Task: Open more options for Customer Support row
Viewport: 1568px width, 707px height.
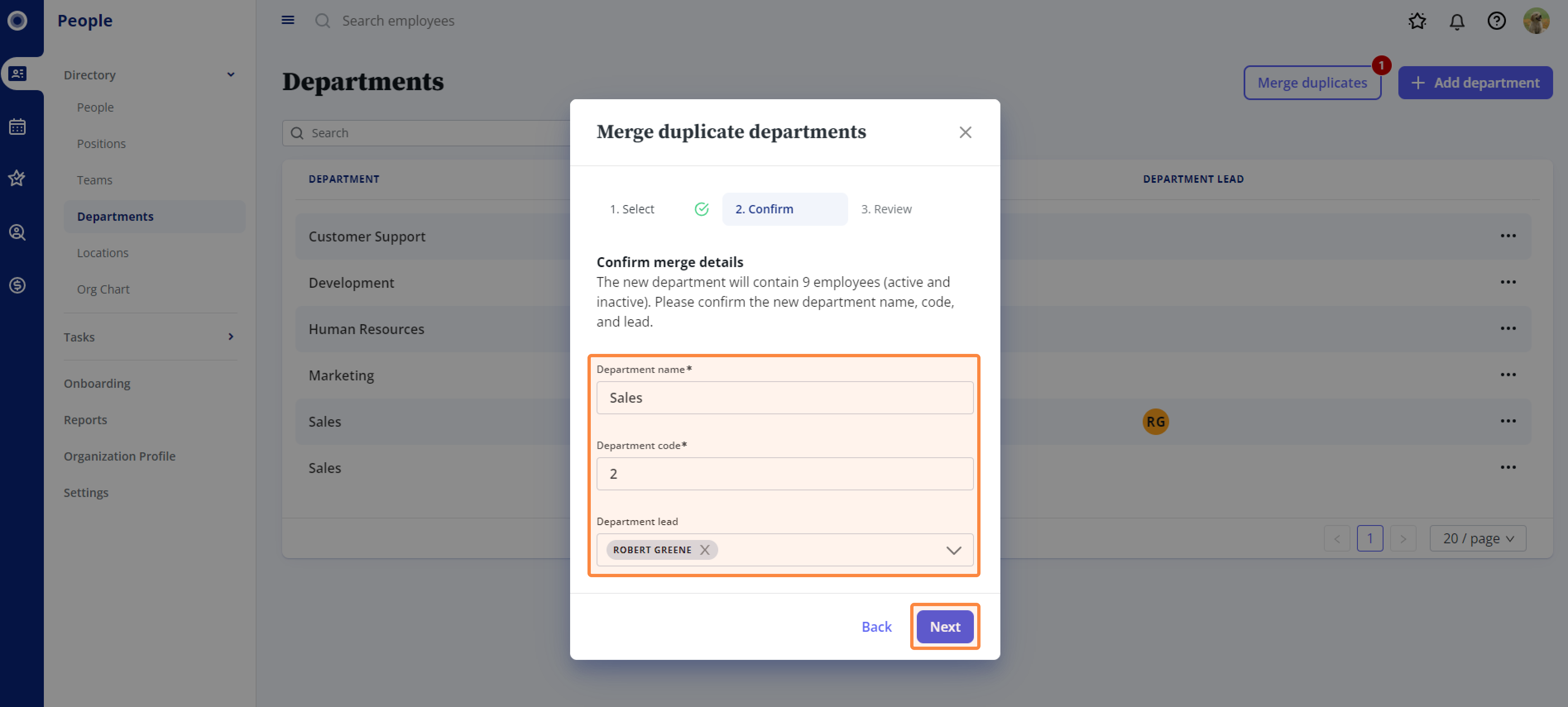Action: (x=1508, y=236)
